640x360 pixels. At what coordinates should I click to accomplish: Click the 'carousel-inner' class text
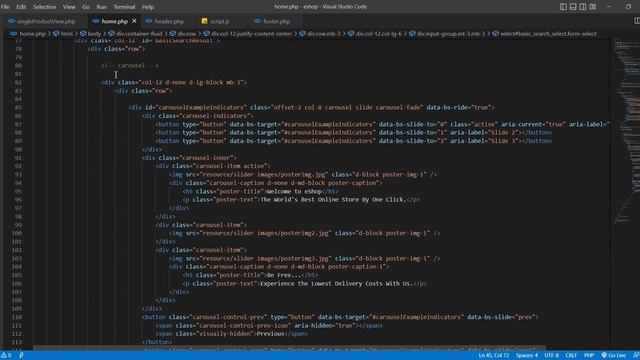pos(209,158)
